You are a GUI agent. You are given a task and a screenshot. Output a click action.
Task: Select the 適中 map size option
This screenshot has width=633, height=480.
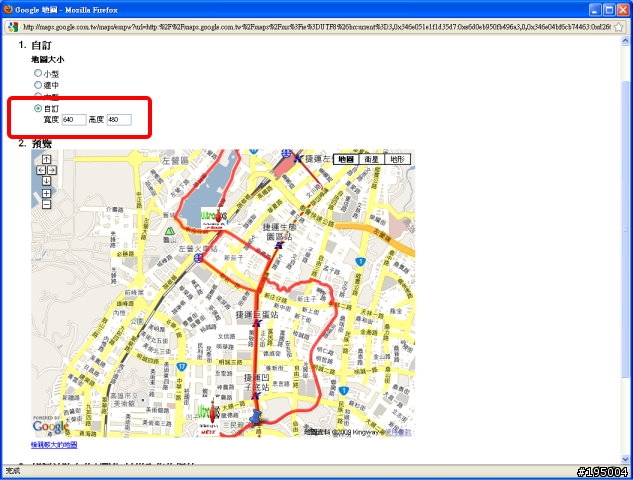(x=38, y=85)
